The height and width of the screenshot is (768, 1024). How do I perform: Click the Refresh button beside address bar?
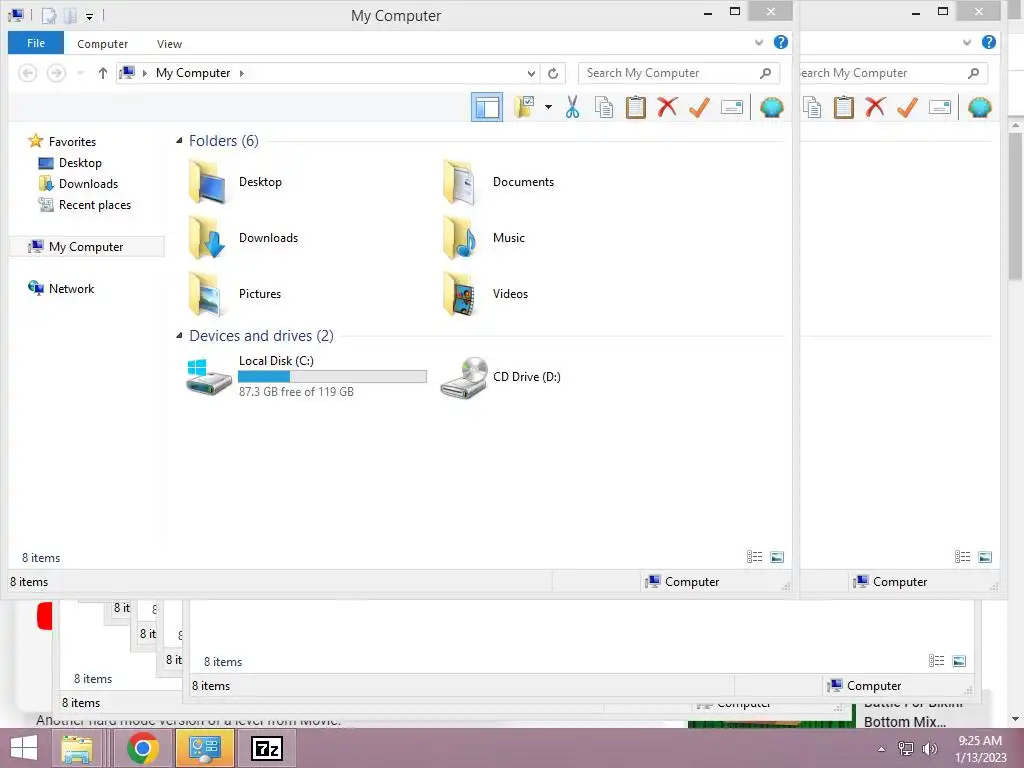(x=553, y=73)
